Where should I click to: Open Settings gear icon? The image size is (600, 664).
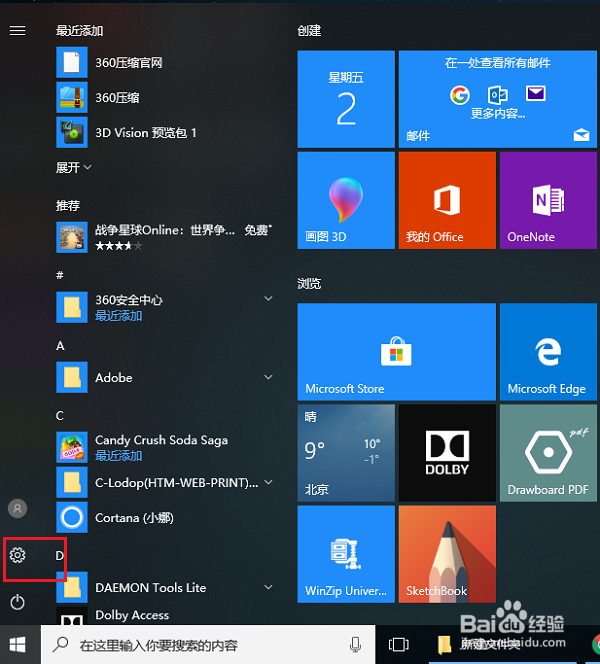point(17,555)
